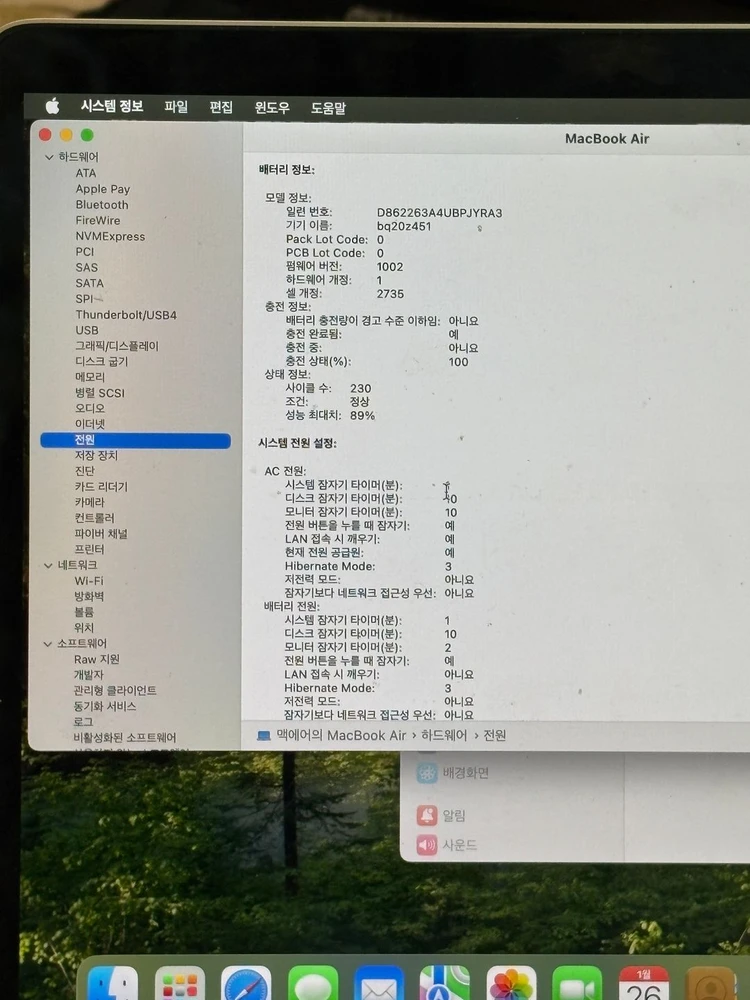
Task: Select 메모리 in the sidebar
Action: (x=90, y=378)
